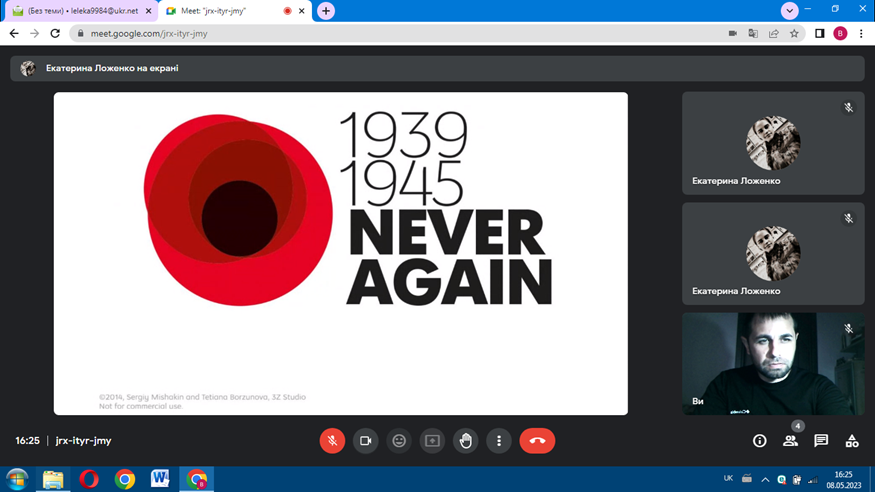Leave the call with red hang-up button
This screenshot has height=492, width=875.
[537, 440]
